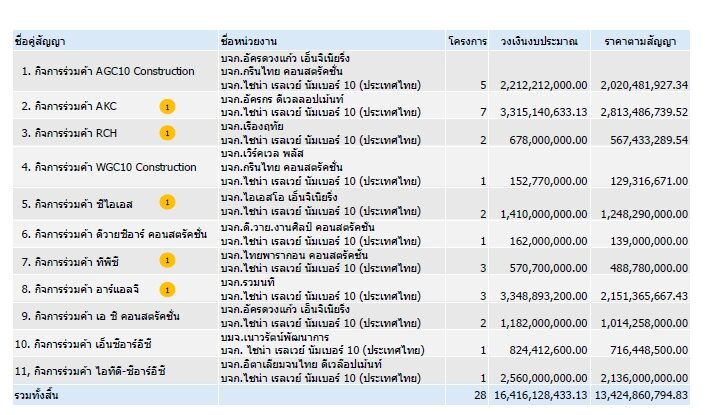Click the yellow 1 badge in RCH row
Screen dimensions: 710x415
click(167, 133)
